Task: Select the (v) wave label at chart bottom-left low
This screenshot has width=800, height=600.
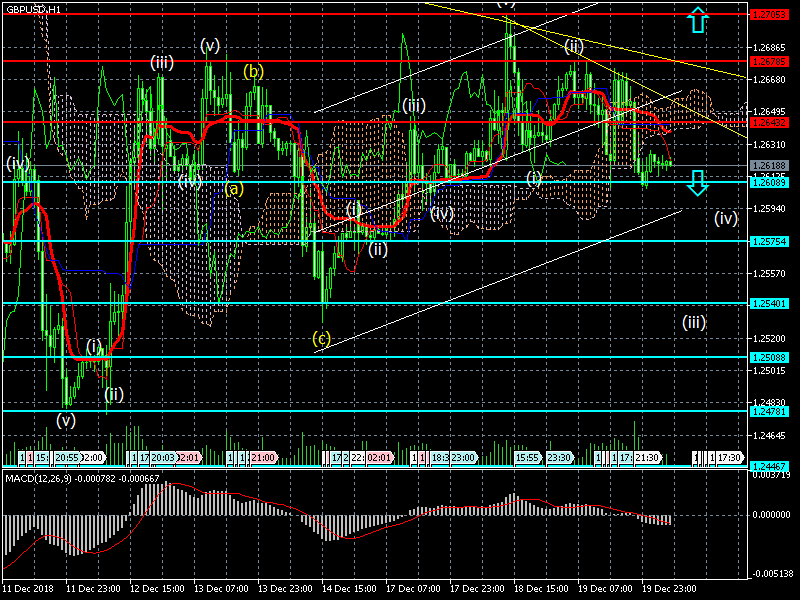Action: [66, 419]
